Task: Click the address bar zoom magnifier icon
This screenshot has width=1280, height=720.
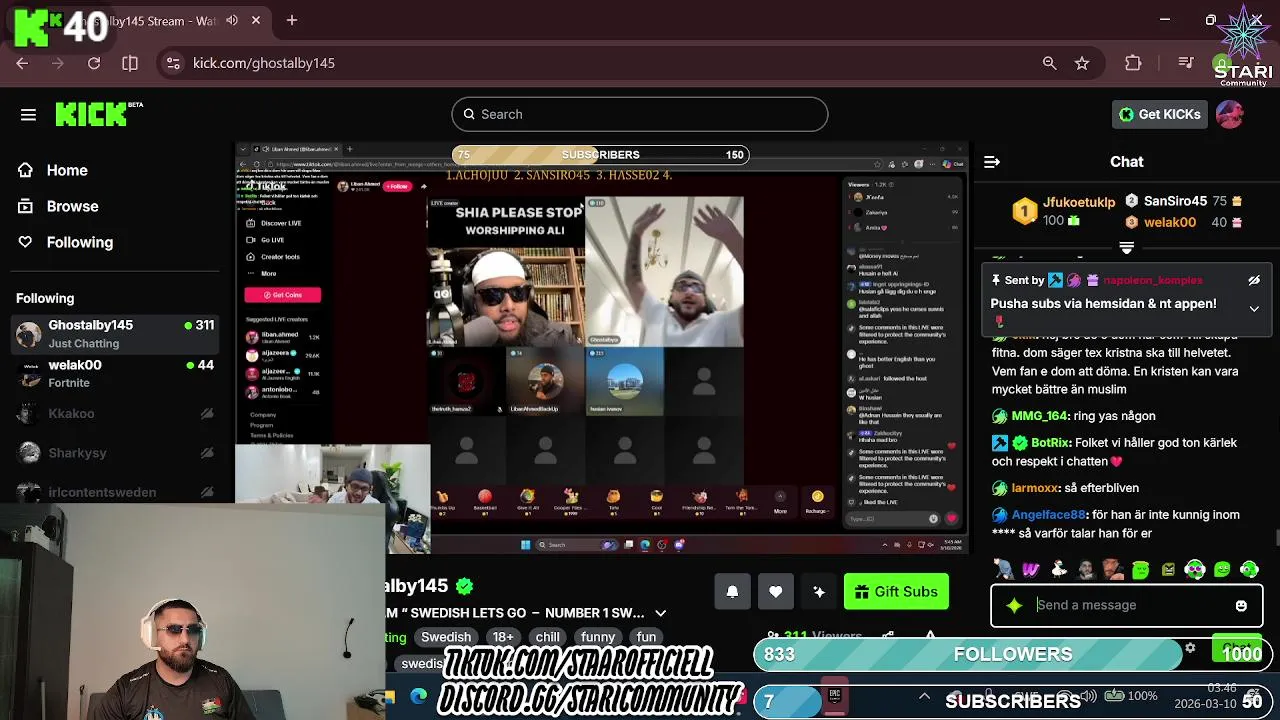Action: pyautogui.click(x=1049, y=63)
